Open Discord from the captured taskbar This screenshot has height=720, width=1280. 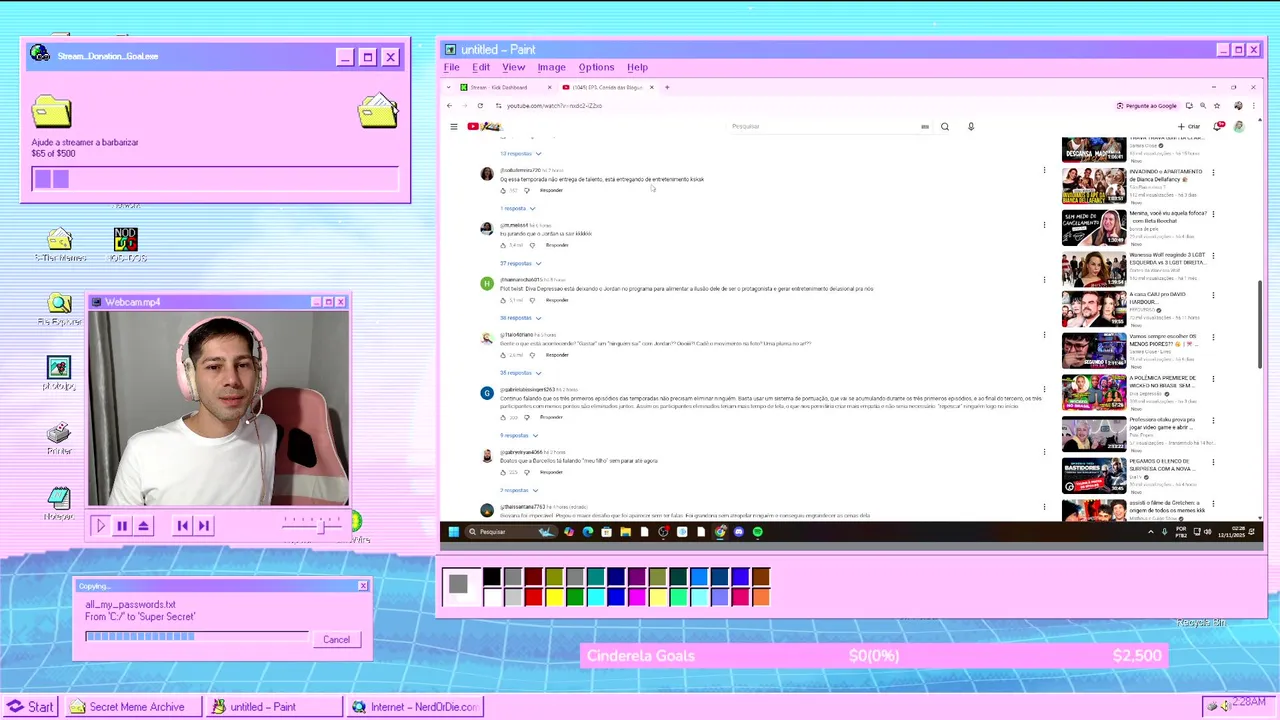pyautogui.click(x=739, y=532)
